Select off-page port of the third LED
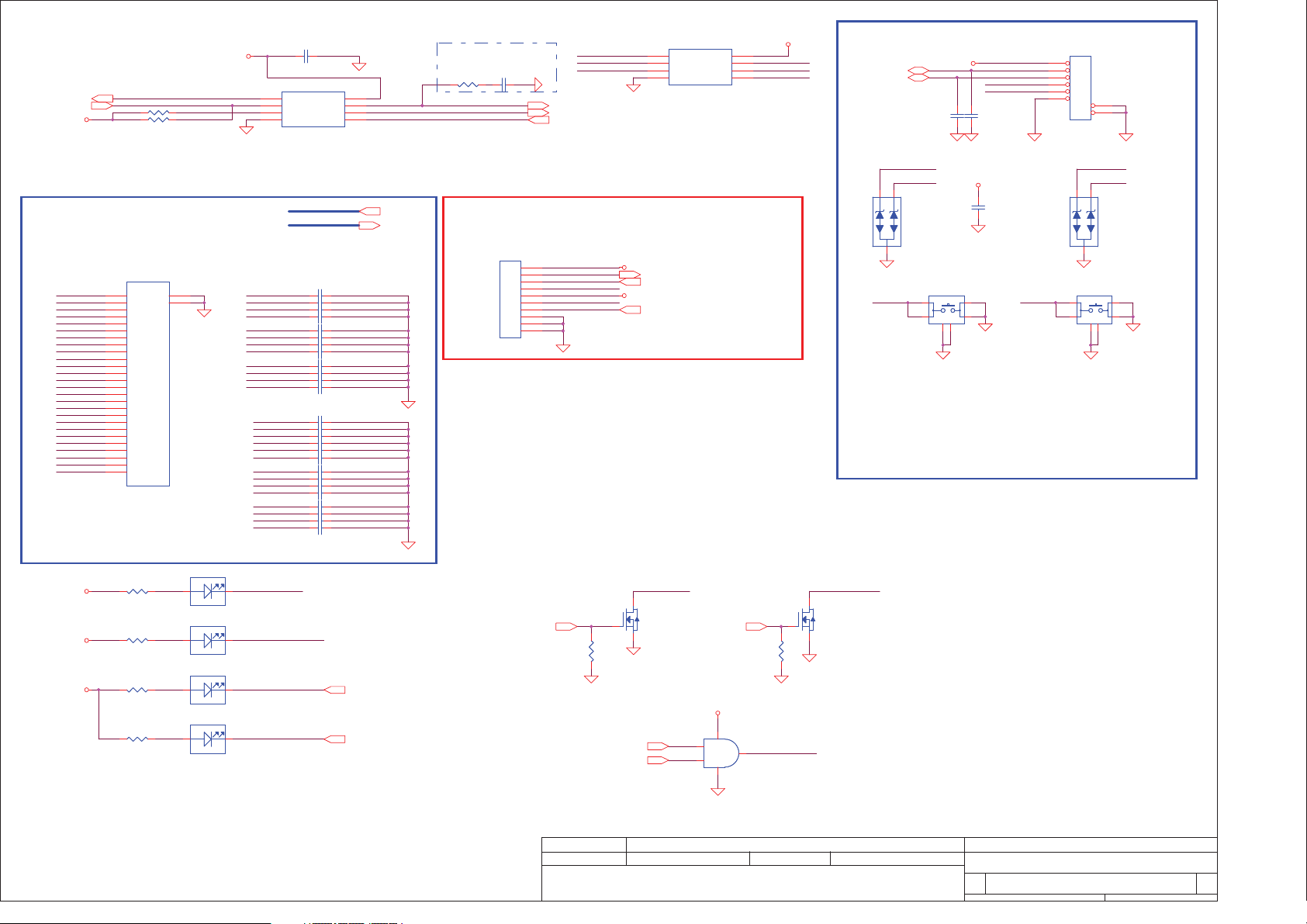Screen dimensions: 1307x924 click(x=334, y=690)
